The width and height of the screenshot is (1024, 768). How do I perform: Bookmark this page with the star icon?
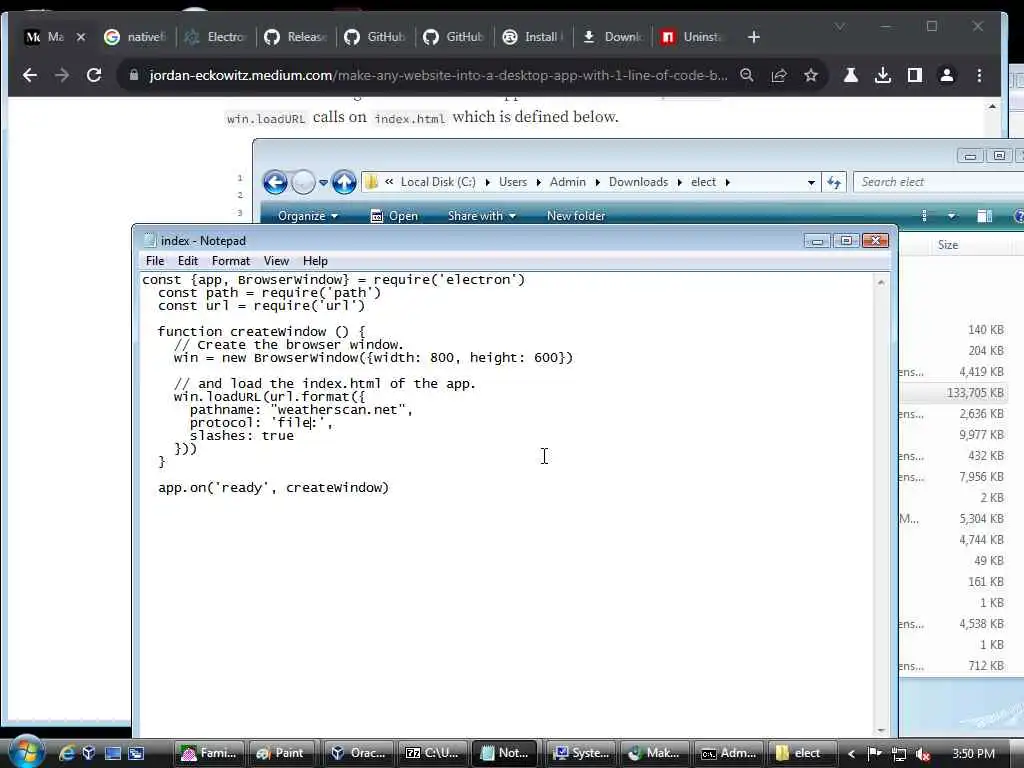click(x=810, y=75)
